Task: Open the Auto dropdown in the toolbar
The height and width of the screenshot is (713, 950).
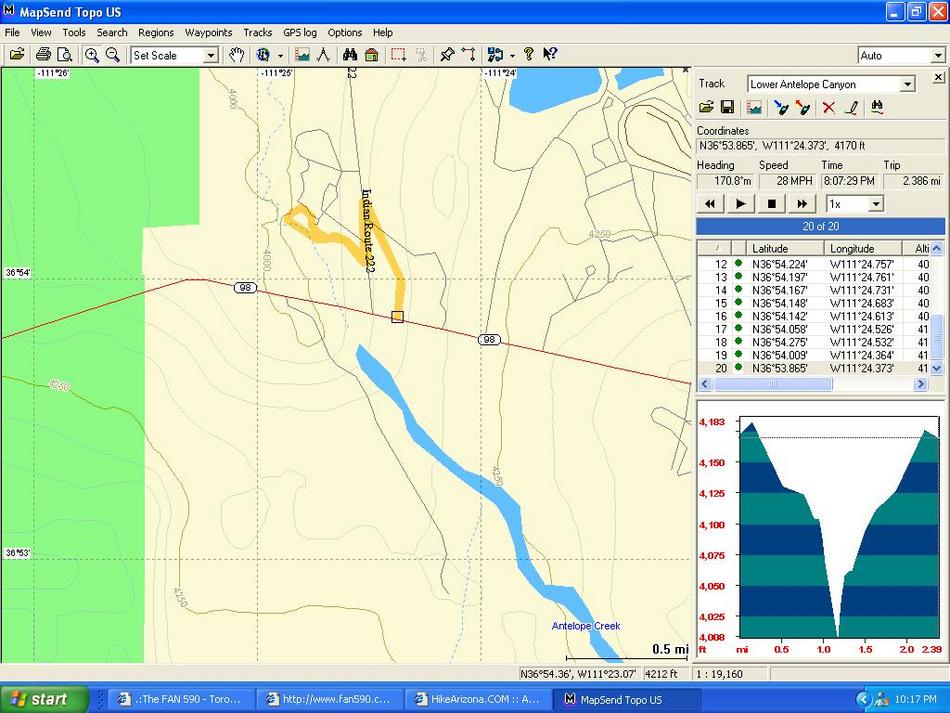Action: pyautogui.click(x=937, y=55)
